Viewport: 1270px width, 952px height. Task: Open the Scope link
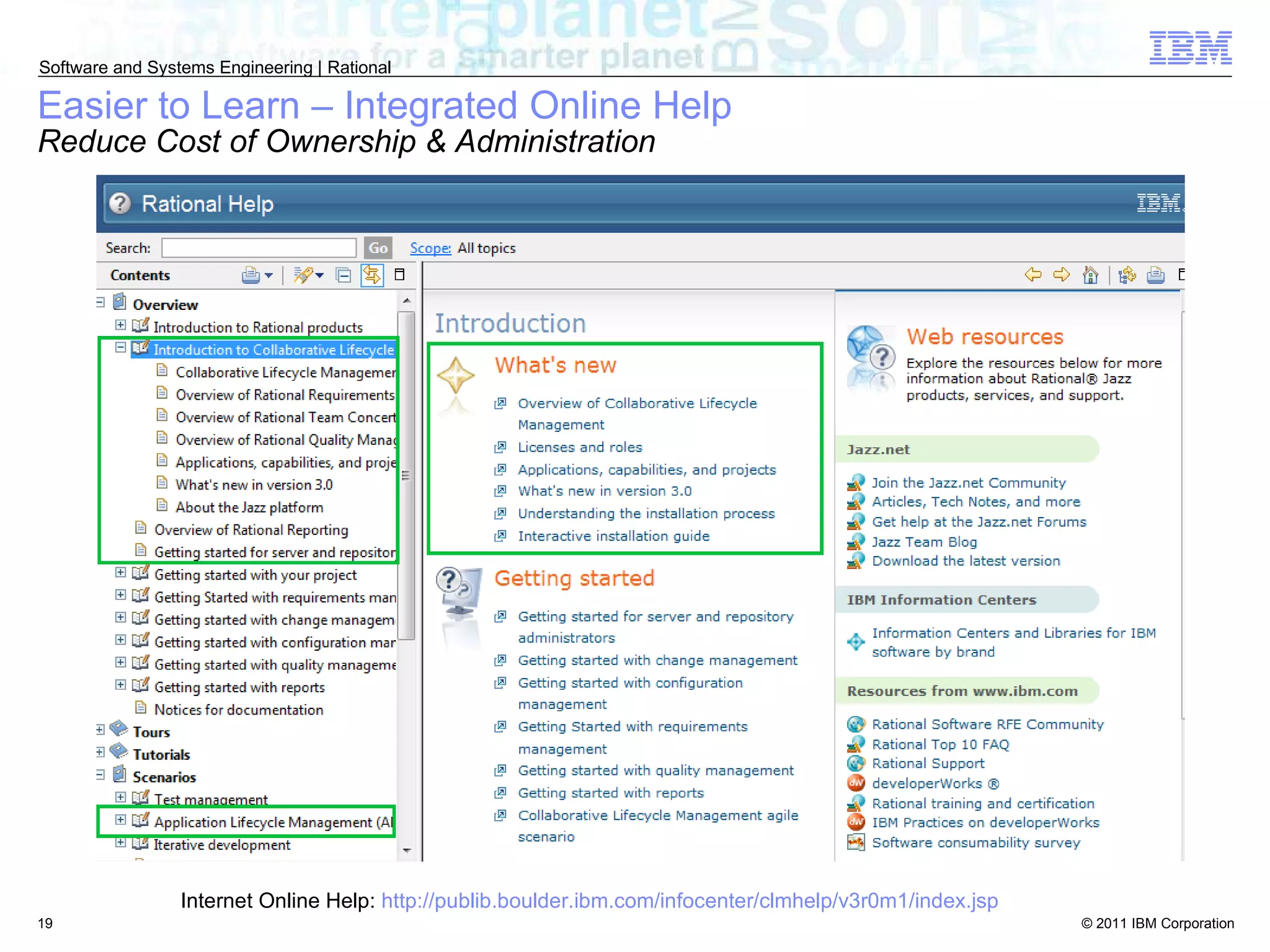(430, 248)
